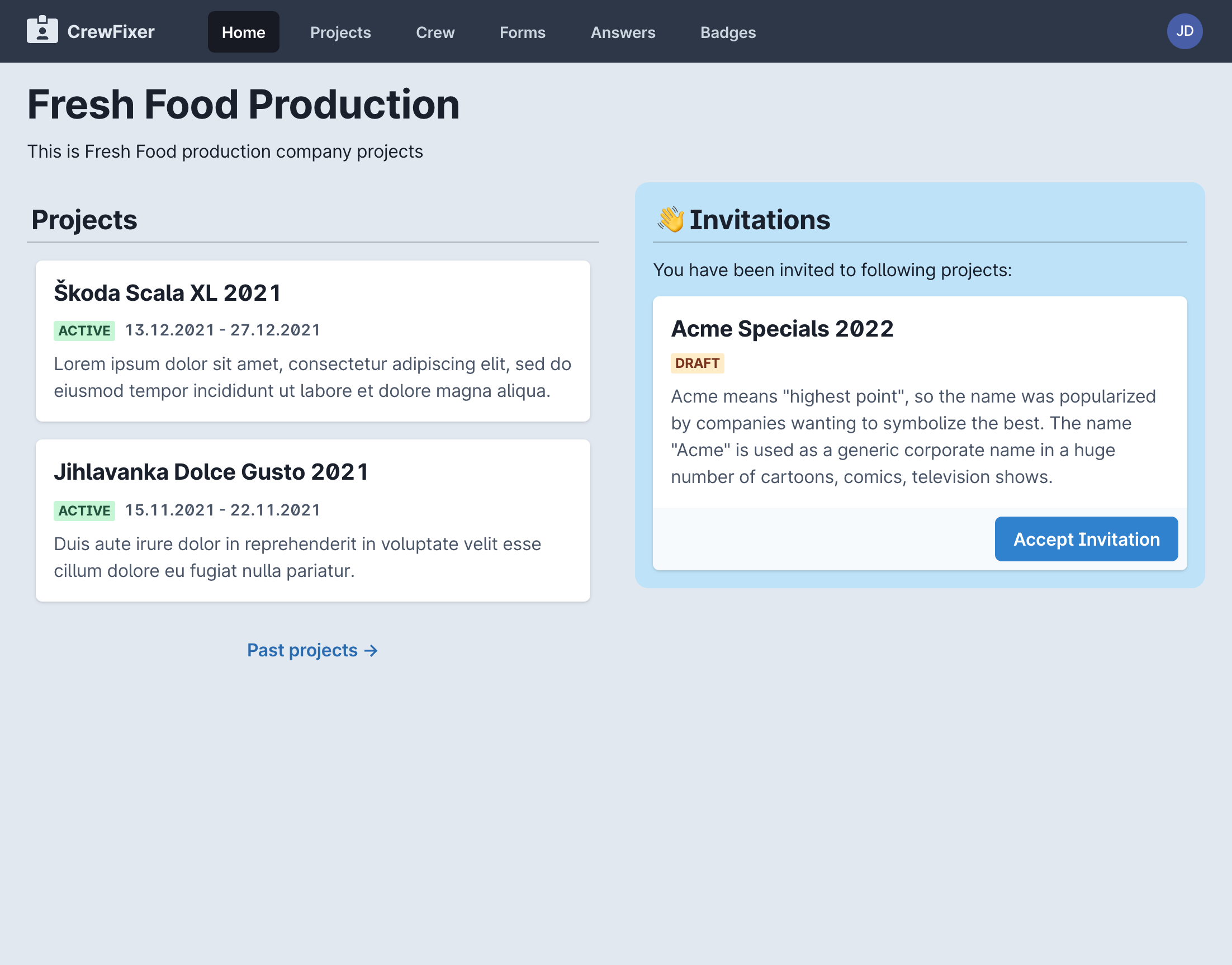
Task: Click the ACTIVE badge on Škoda project
Action: coord(84,330)
